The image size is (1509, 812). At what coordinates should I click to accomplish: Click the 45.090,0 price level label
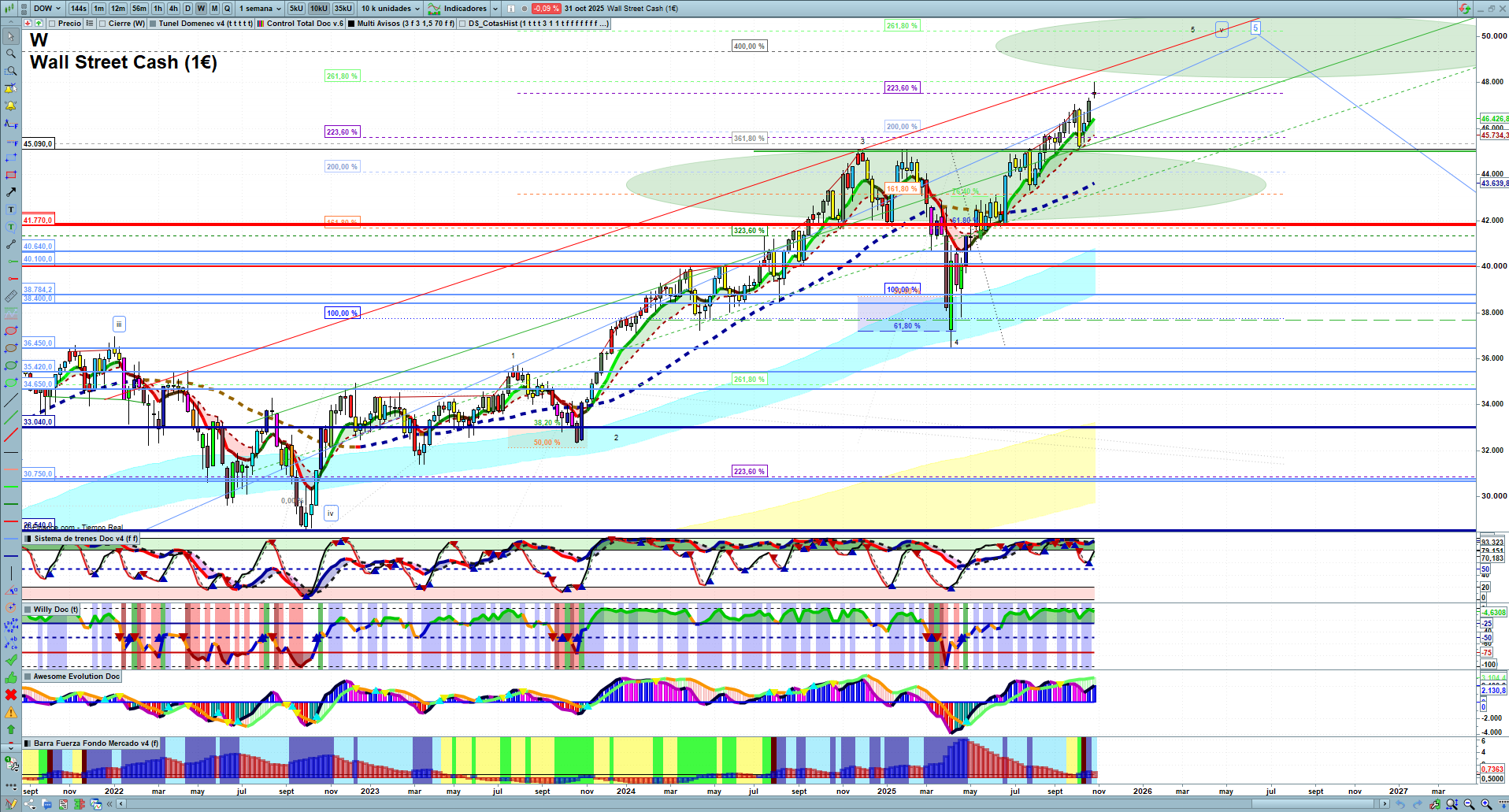tap(38, 144)
